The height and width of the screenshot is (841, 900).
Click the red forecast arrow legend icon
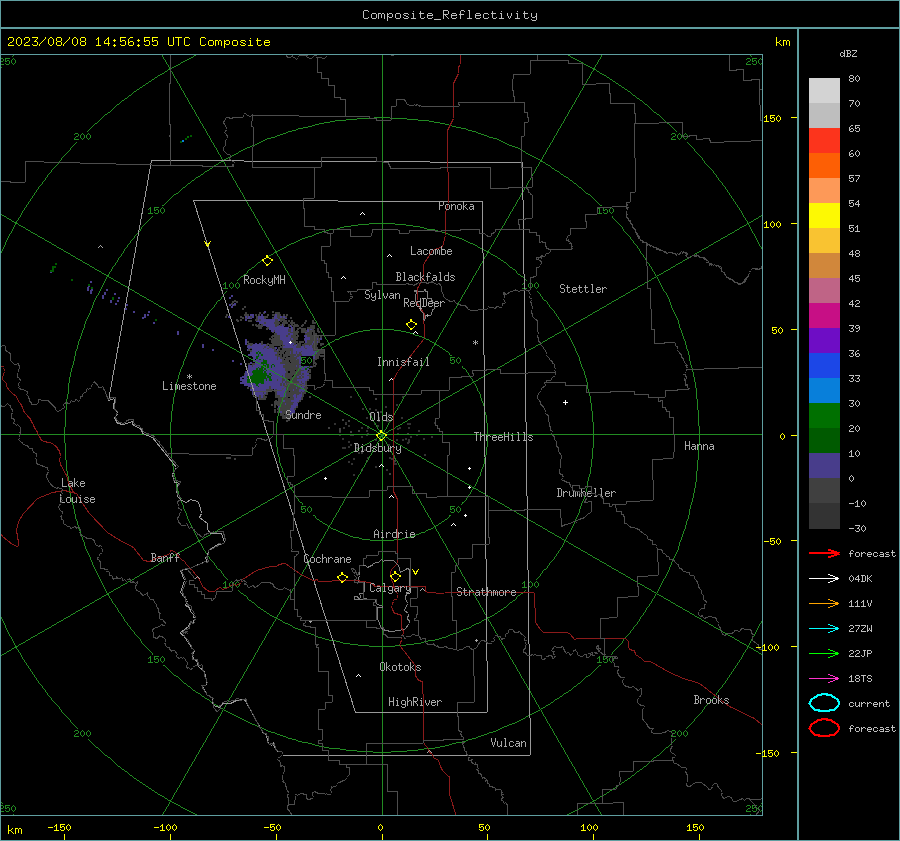click(824, 553)
